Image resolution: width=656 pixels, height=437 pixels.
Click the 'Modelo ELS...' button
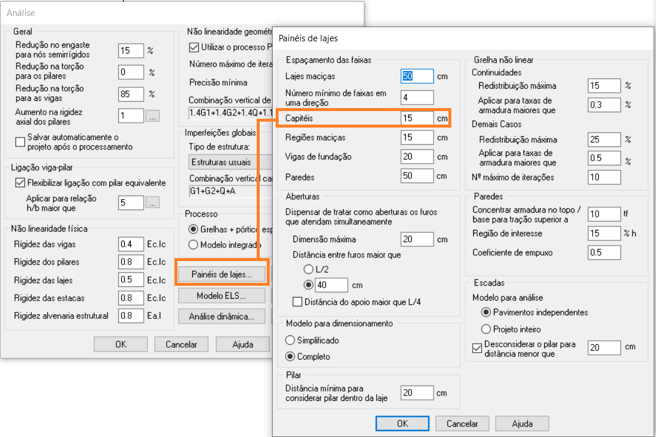click(x=220, y=296)
